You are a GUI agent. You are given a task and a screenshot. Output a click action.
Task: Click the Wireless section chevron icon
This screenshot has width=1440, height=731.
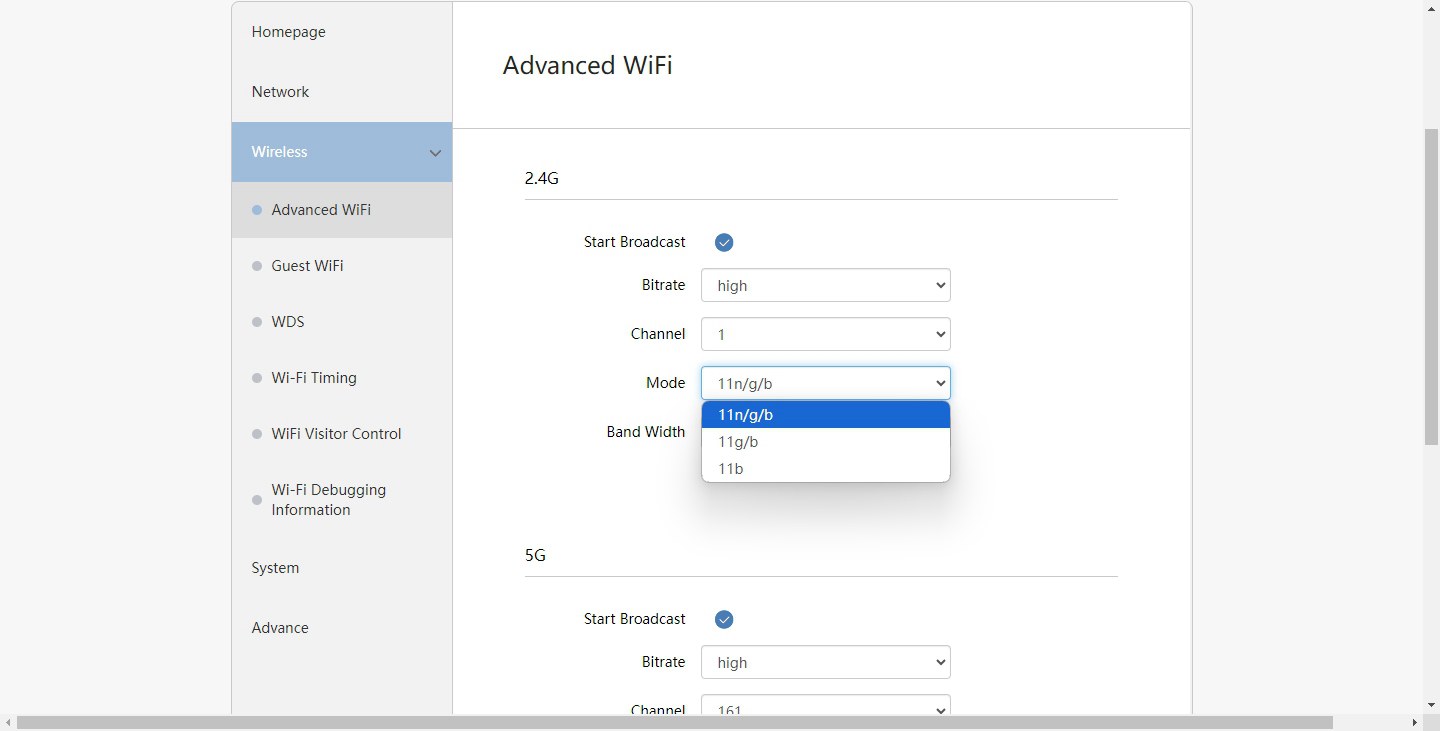(x=435, y=153)
